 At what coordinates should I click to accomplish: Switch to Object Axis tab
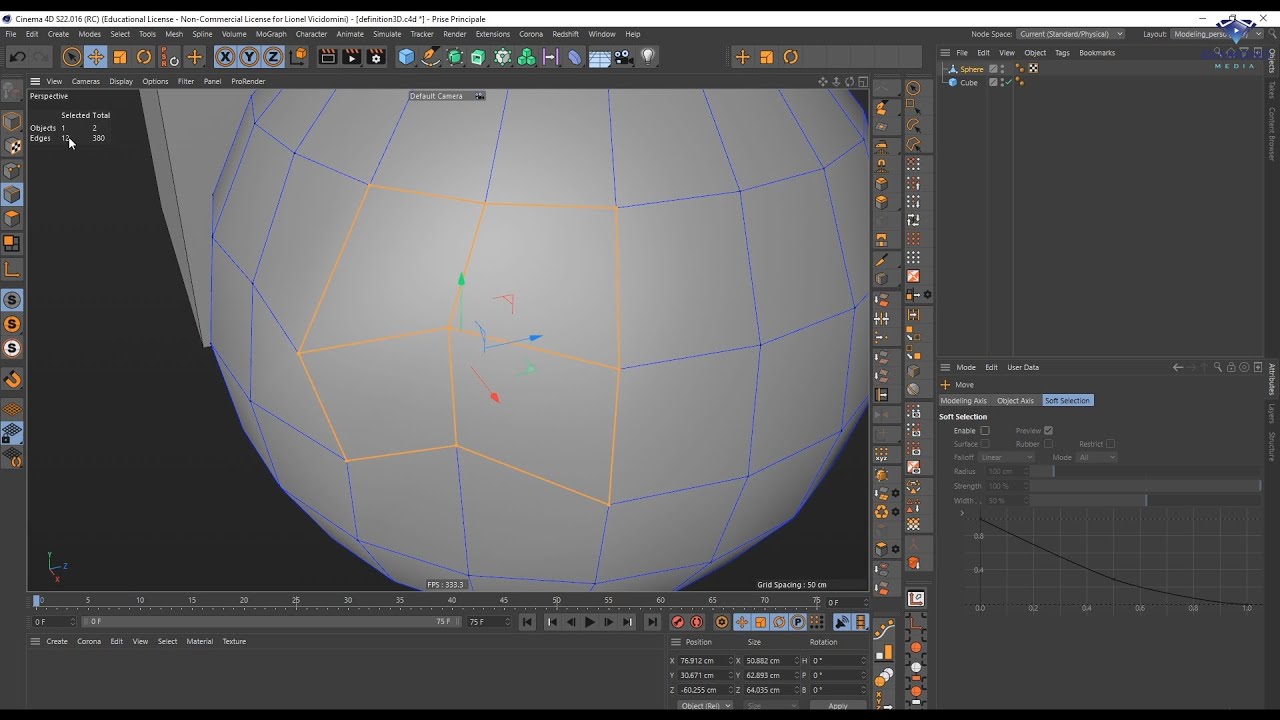(x=1015, y=400)
